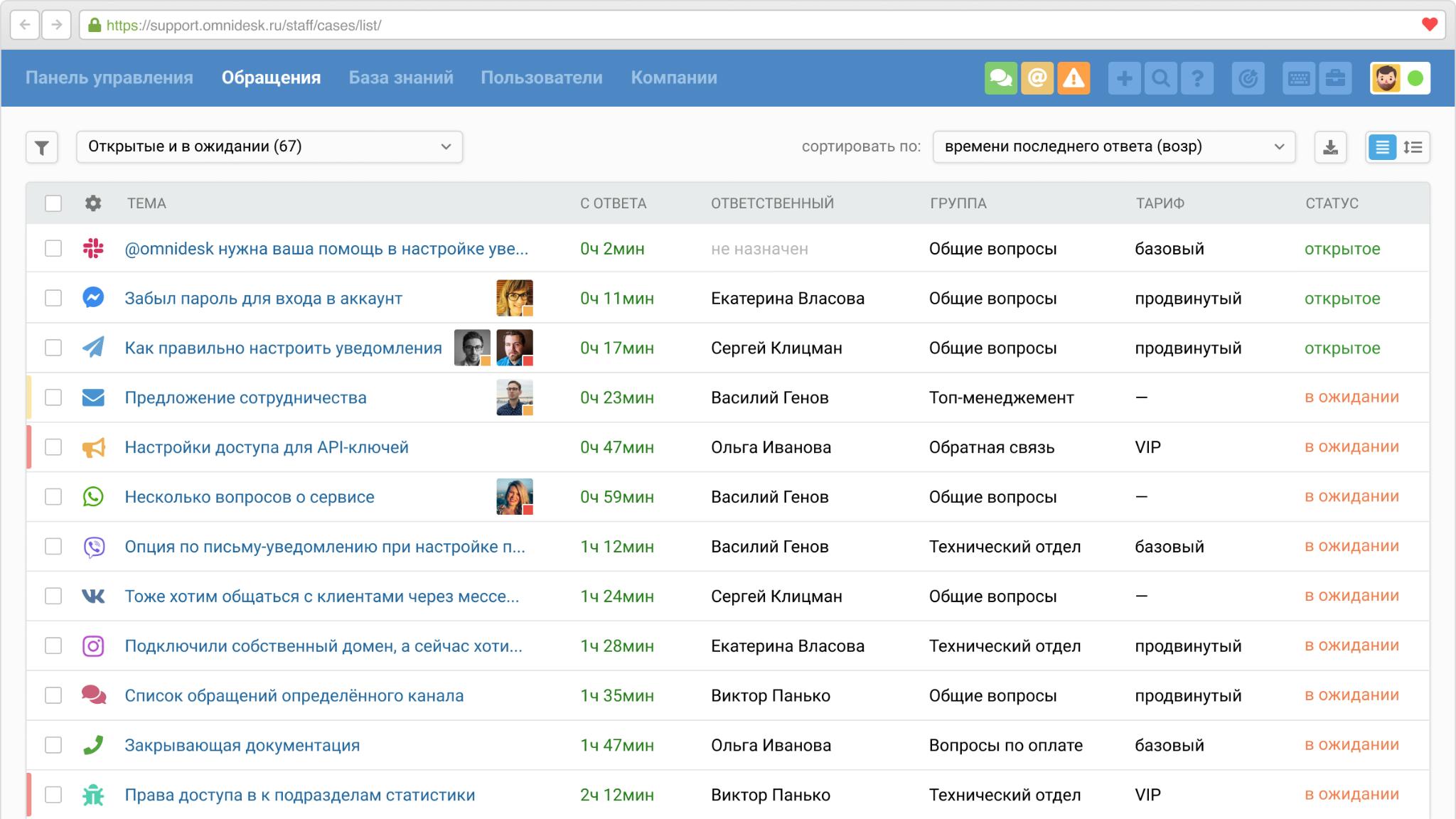Click the VK icon in the ticket list
Image resolution: width=1456 pixels, height=819 pixels.
93,596
